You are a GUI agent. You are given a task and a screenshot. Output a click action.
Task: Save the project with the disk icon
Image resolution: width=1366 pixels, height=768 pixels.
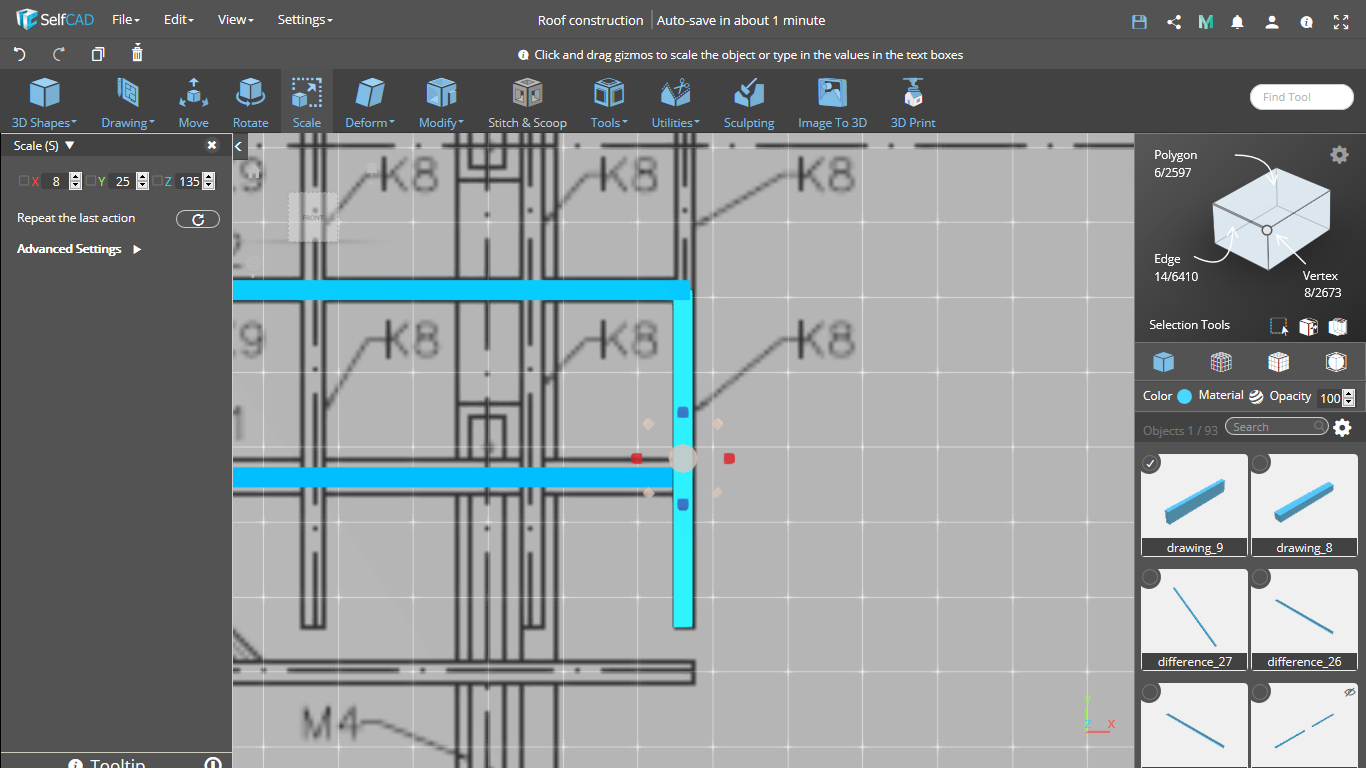pos(1139,21)
